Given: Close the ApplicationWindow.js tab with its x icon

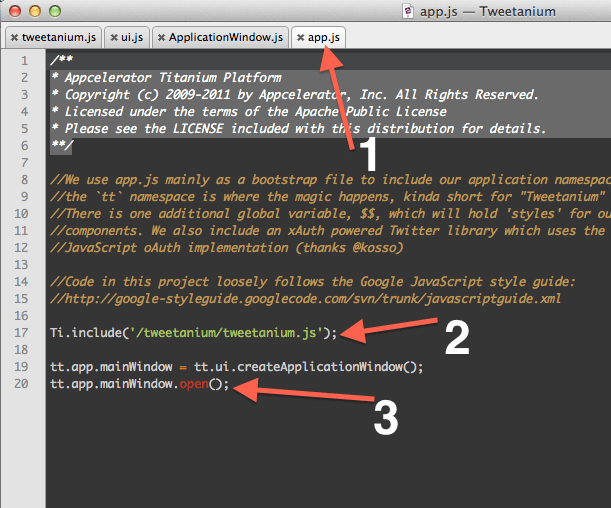Looking at the screenshot, I should pyautogui.click(x=161, y=37).
